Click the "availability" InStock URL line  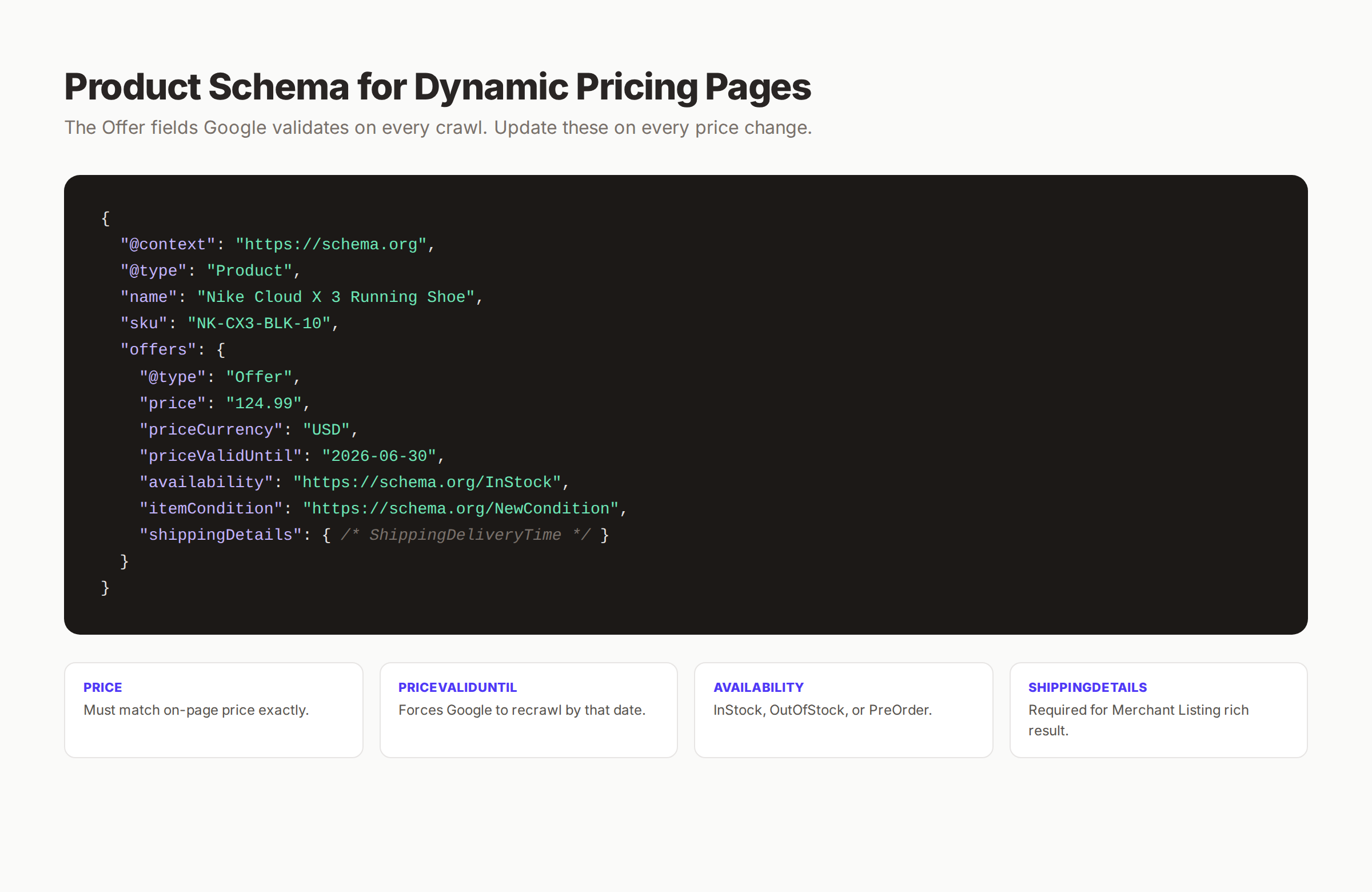tap(354, 483)
